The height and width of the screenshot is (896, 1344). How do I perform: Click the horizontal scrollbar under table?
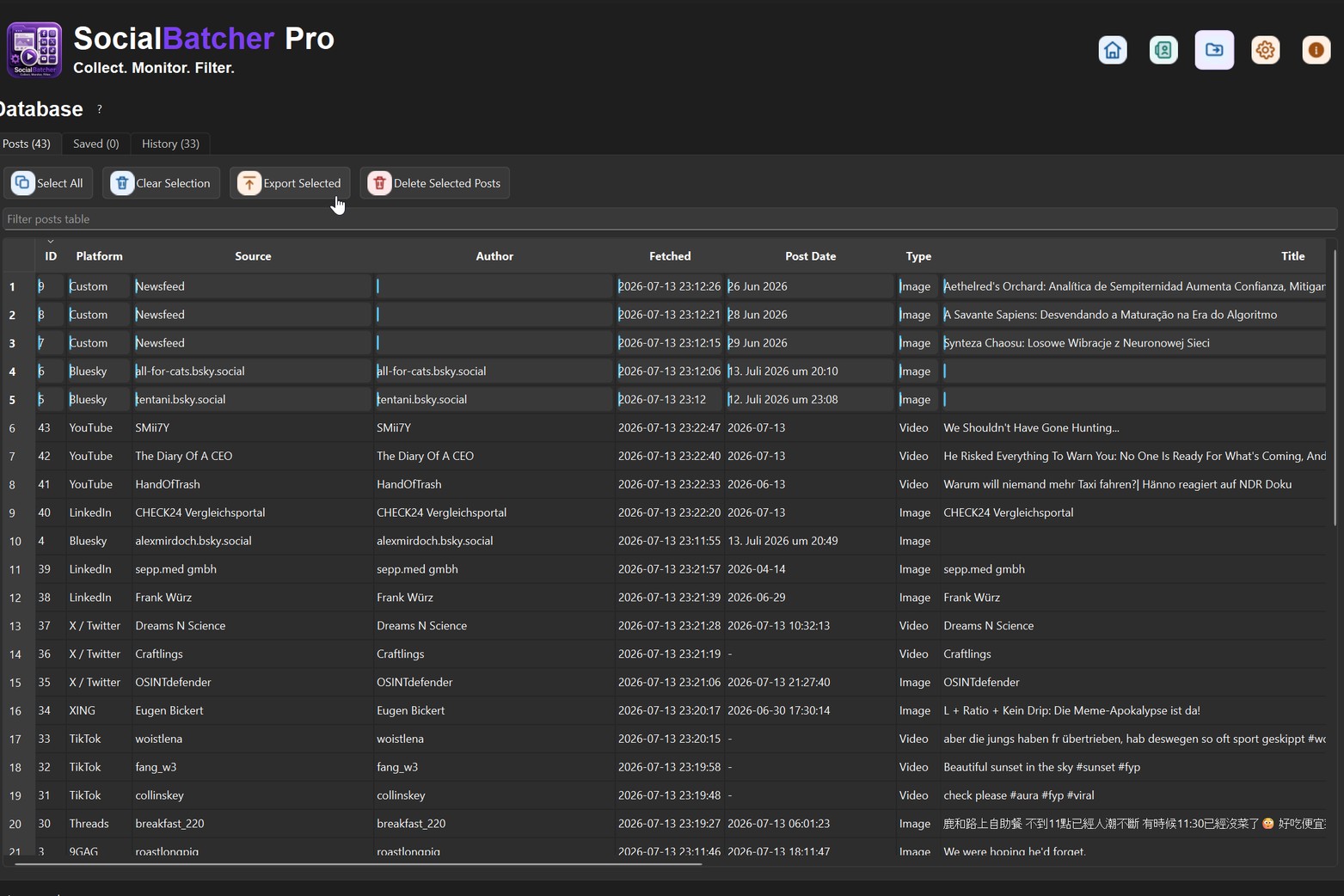358,863
